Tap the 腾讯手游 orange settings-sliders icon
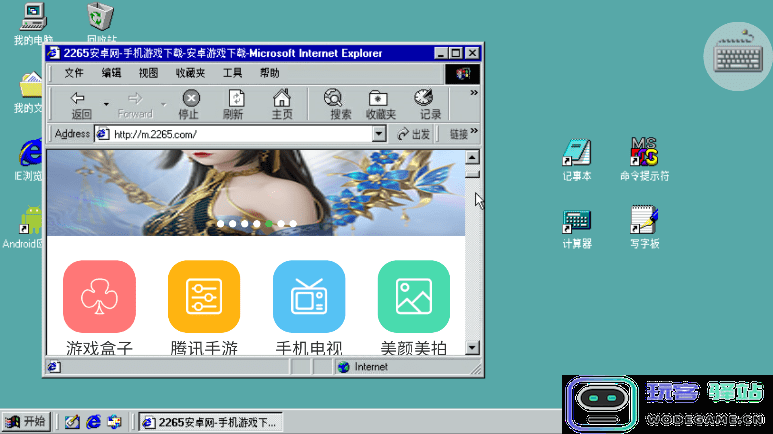773x434 pixels. tap(204, 296)
